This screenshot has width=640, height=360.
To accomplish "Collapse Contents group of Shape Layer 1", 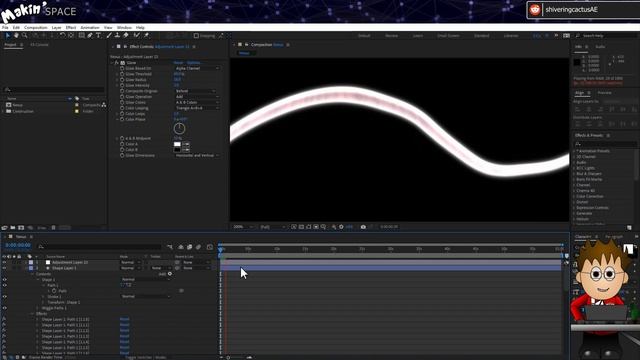I will pos(32,274).
